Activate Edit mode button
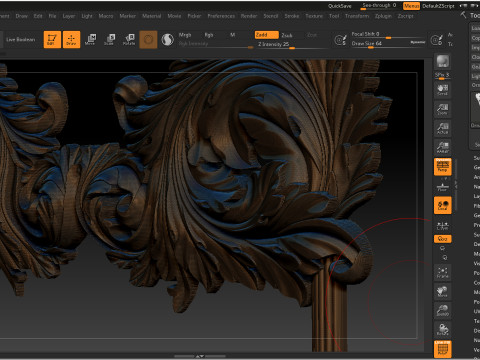480x360 pixels. 52,40
